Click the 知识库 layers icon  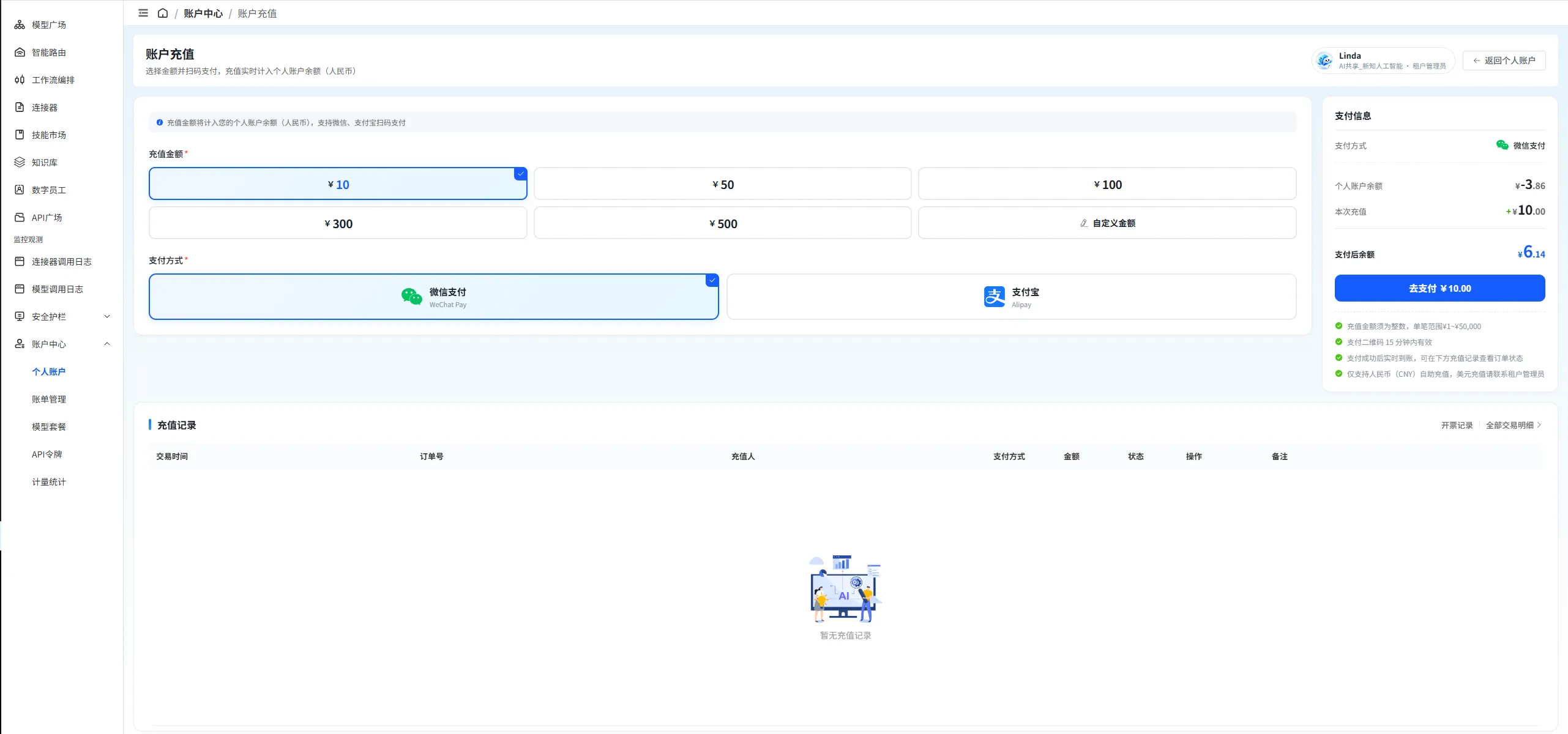point(20,163)
